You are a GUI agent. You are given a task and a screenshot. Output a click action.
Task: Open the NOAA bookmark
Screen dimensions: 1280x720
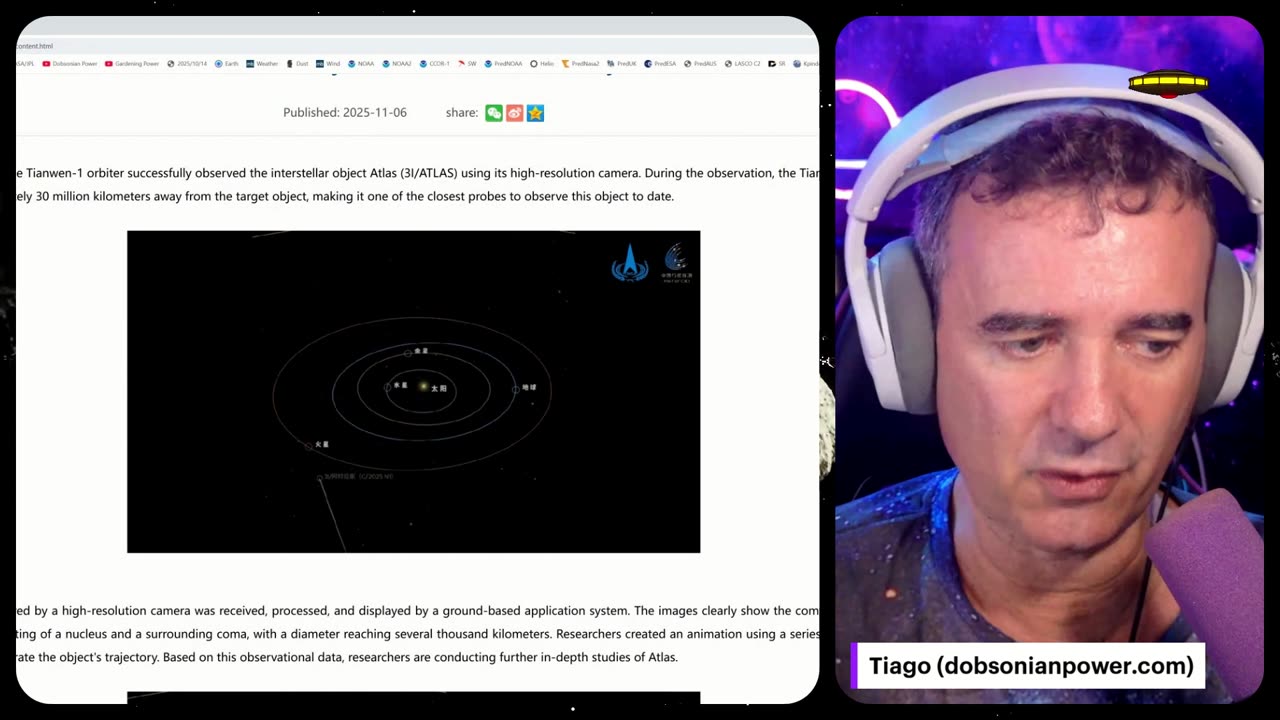click(x=361, y=64)
